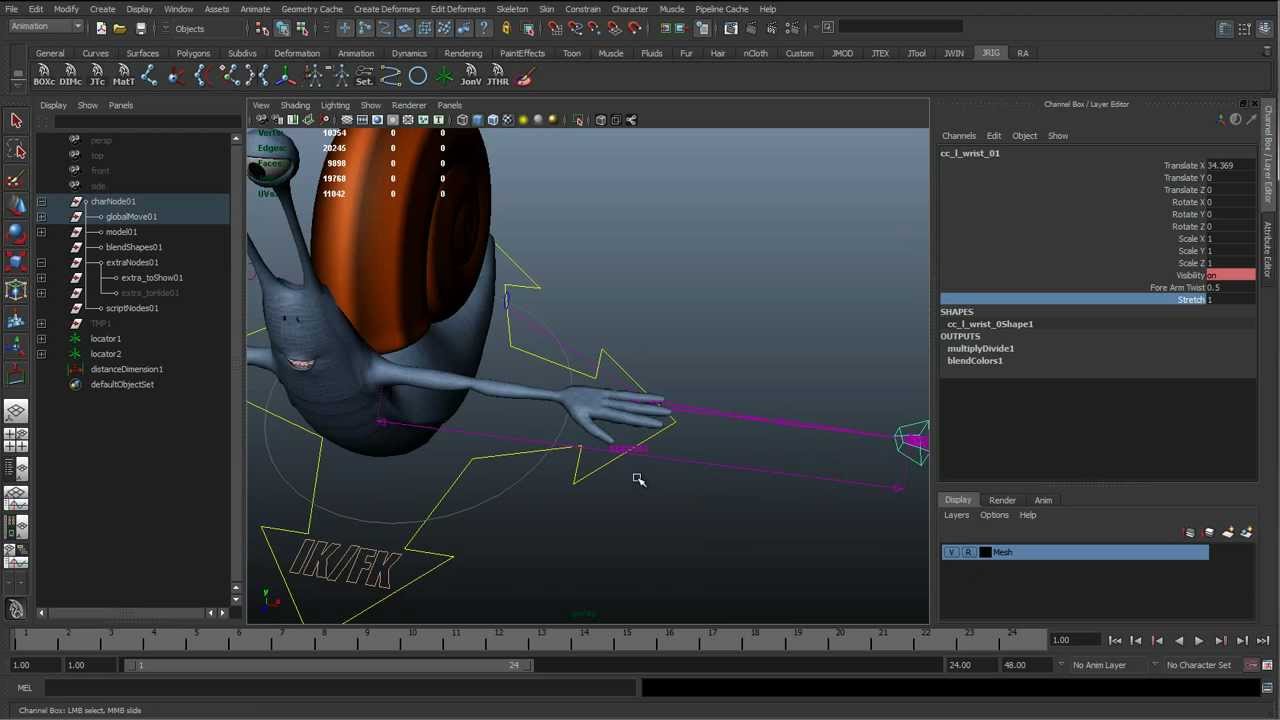The width and height of the screenshot is (1280, 720).
Task: Expand the model01 outliner node
Action: coord(41,232)
